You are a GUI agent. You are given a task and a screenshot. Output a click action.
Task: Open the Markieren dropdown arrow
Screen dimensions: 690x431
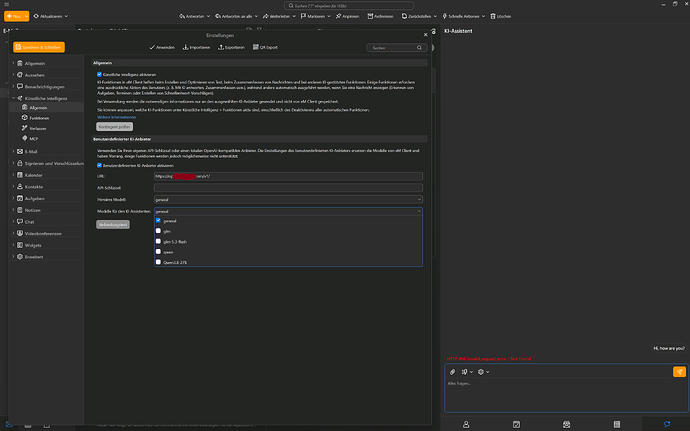329,16
